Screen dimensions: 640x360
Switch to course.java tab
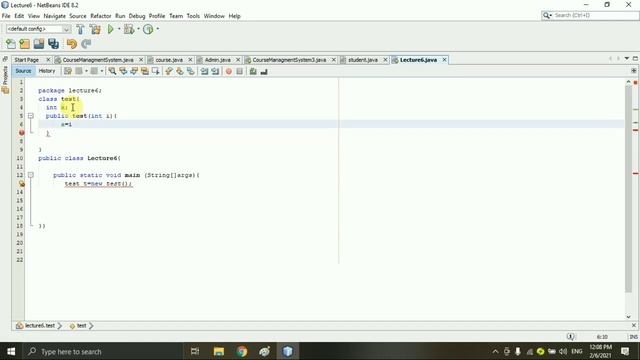169,60
